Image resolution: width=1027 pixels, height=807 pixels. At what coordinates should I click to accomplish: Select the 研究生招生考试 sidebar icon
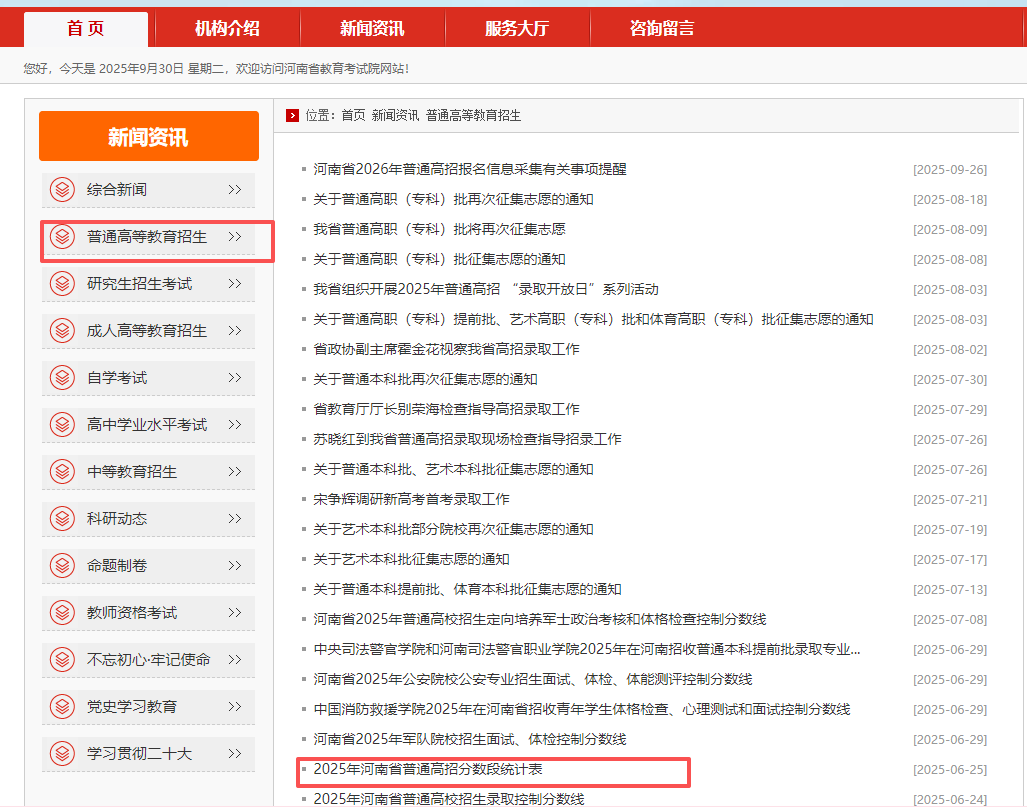[62, 283]
